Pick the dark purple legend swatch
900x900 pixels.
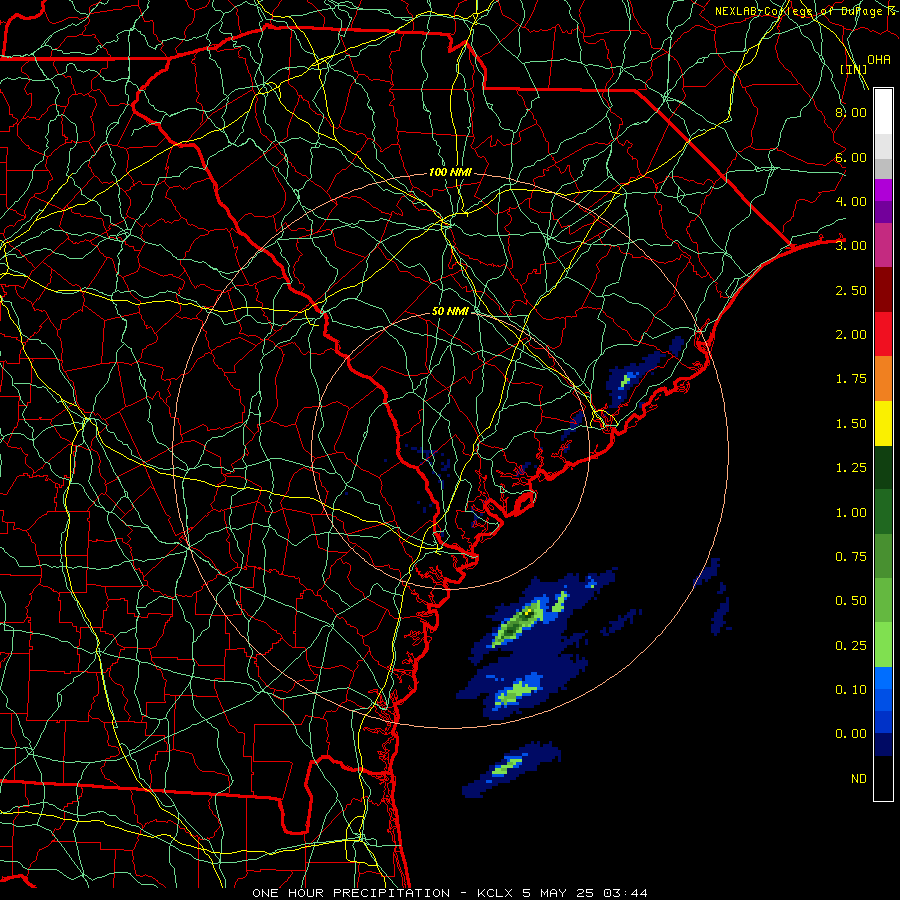[x=883, y=212]
